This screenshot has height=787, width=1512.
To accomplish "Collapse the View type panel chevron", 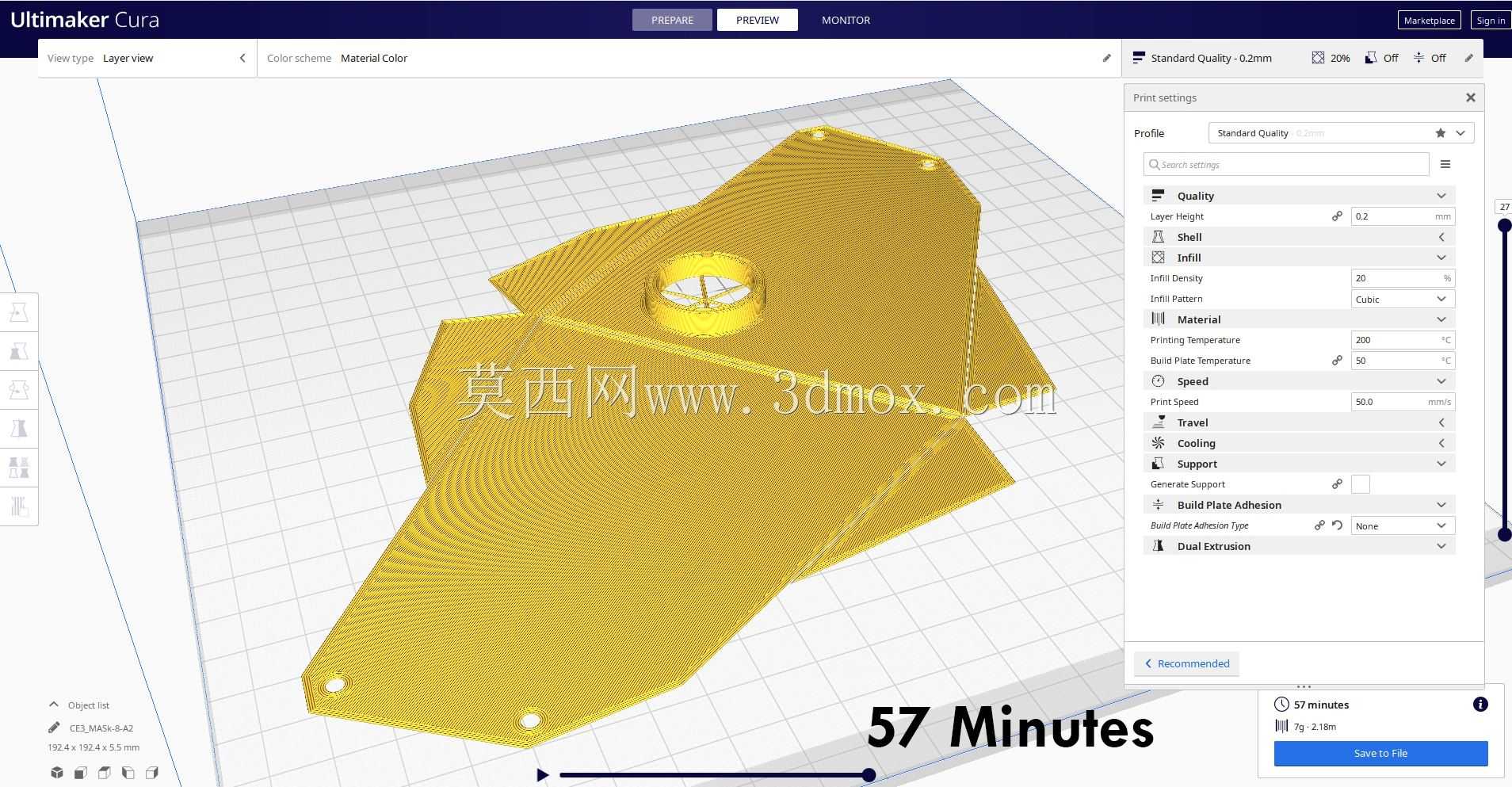I will [242, 58].
